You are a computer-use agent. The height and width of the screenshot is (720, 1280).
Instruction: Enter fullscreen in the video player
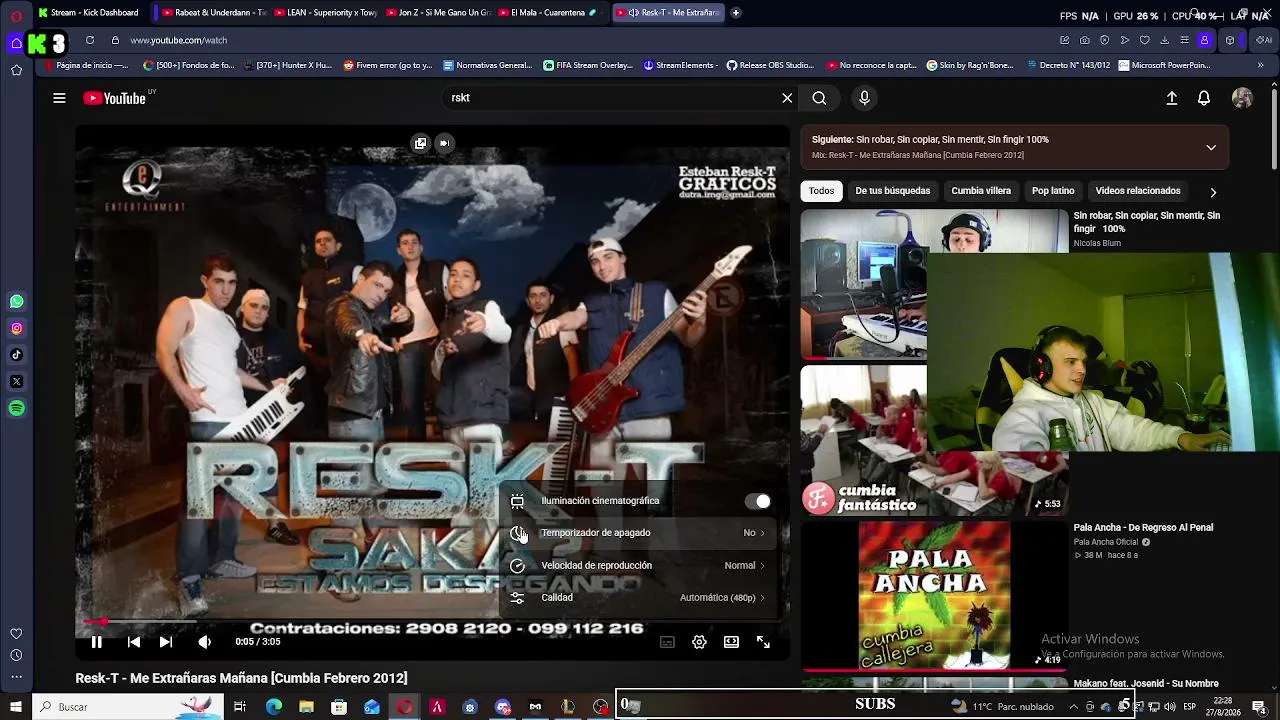click(x=763, y=642)
